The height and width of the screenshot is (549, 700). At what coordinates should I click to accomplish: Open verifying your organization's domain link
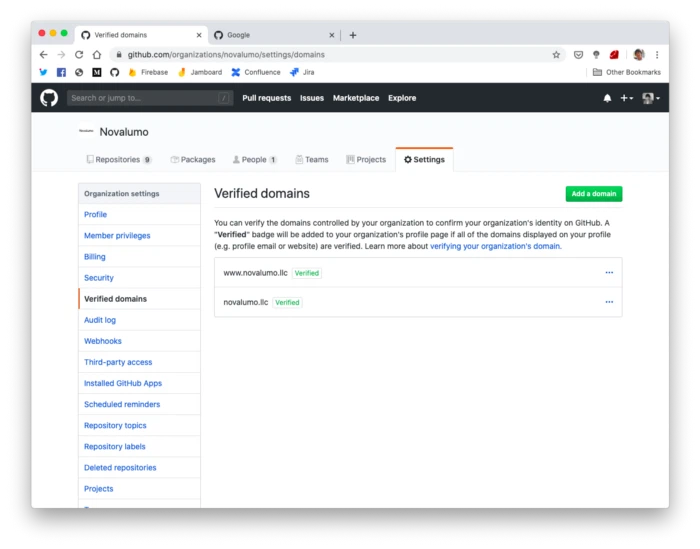496,246
